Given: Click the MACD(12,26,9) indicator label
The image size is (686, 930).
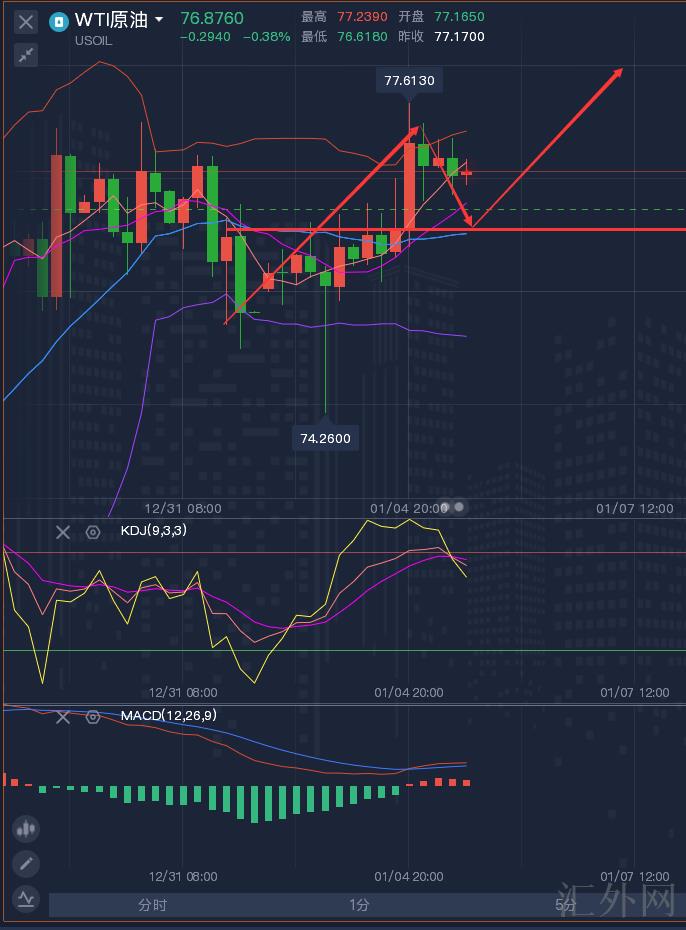Looking at the screenshot, I should click(x=168, y=715).
